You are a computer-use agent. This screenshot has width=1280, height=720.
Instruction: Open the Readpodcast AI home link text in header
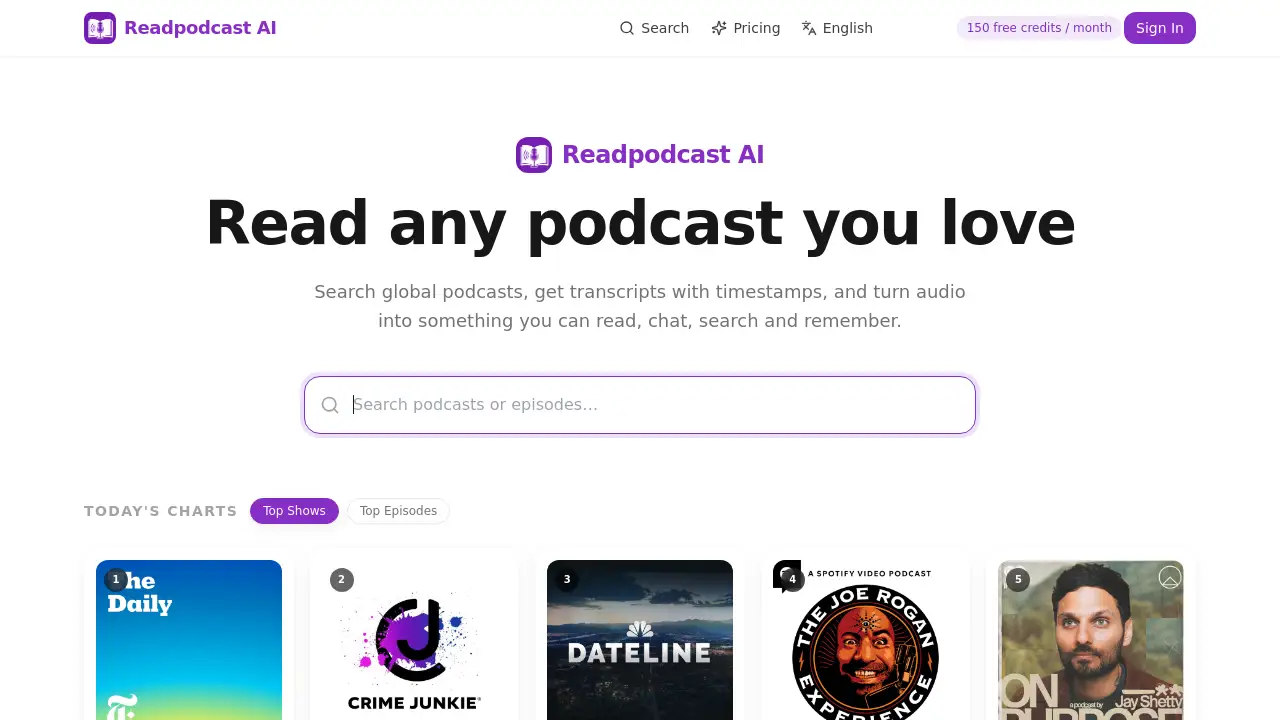(200, 28)
